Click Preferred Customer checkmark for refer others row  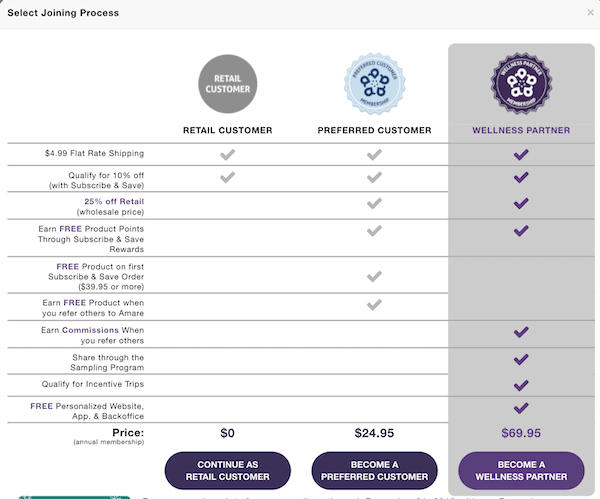click(374, 305)
